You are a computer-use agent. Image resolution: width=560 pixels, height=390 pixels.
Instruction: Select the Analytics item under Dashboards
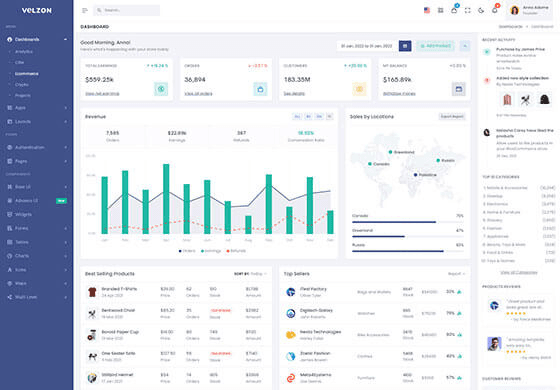coord(24,51)
